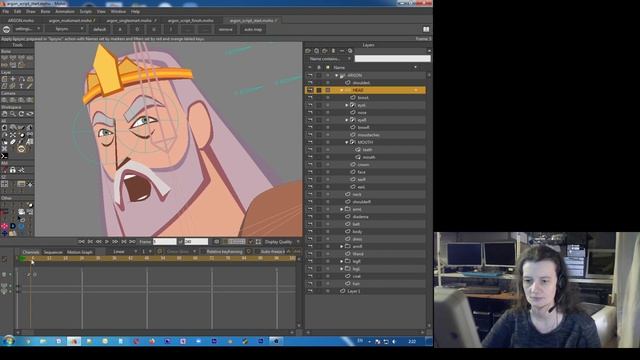Click the Windows Start button
The height and width of the screenshot is (360, 640).
pos(8,341)
